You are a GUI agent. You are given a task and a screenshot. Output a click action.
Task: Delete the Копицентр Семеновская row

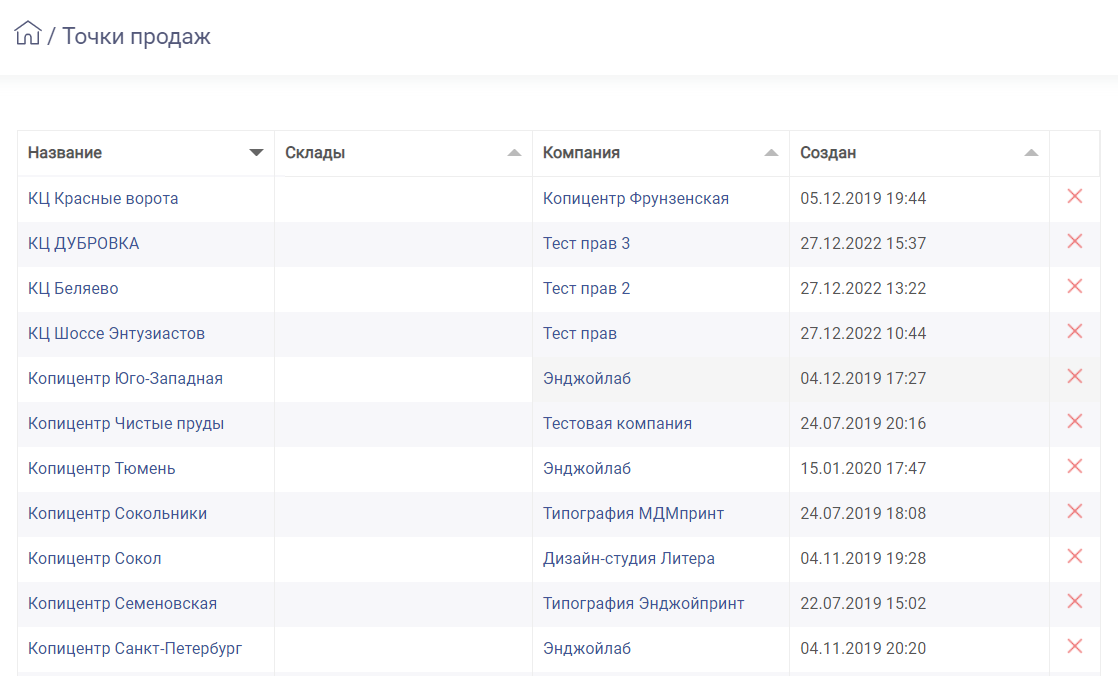(x=1075, y=600)
